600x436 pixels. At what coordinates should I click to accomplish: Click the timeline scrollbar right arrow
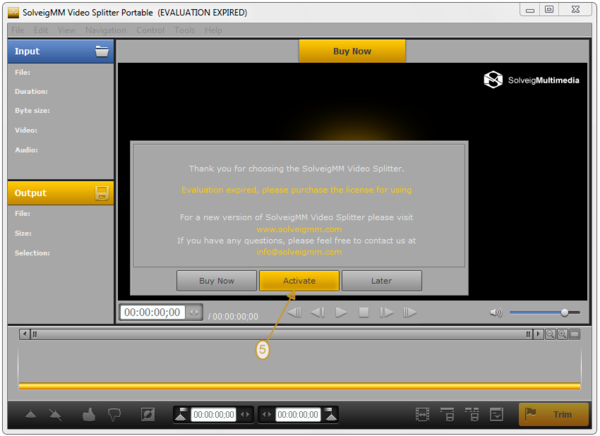coord(538,334)
